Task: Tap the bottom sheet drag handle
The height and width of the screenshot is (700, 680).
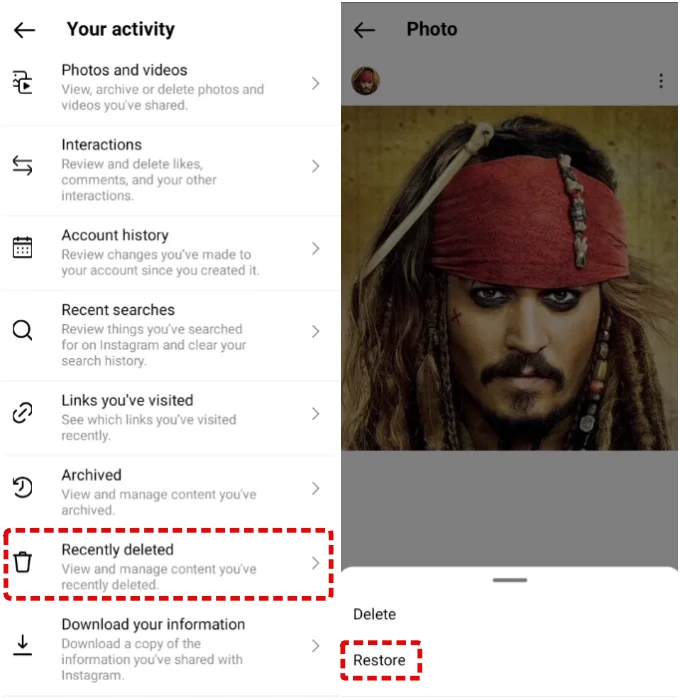Action: [x=509, y=580]
